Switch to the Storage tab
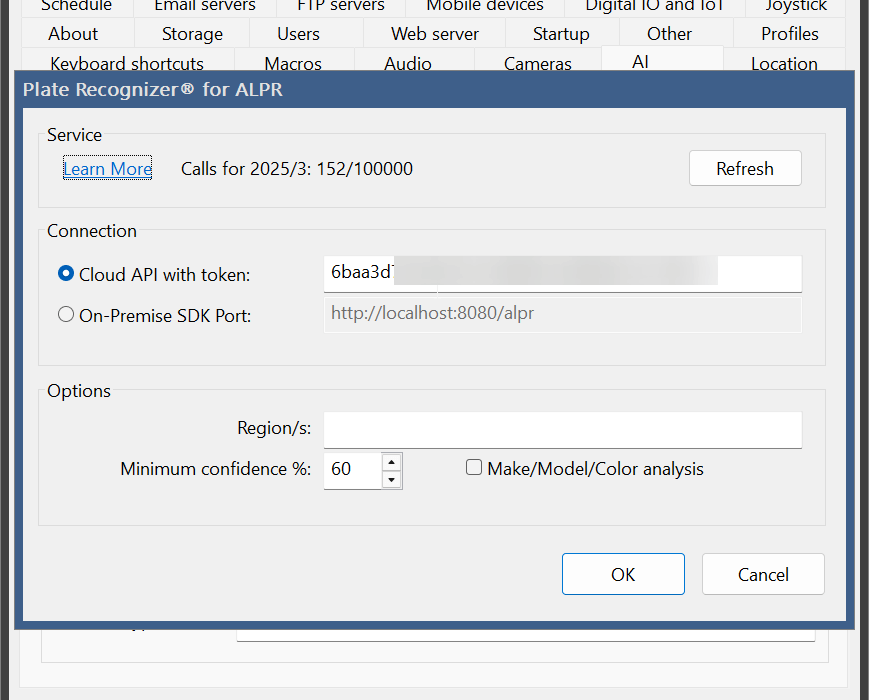Image resolution: width=869 pixels, height=700 pixels. coord(192,34)
